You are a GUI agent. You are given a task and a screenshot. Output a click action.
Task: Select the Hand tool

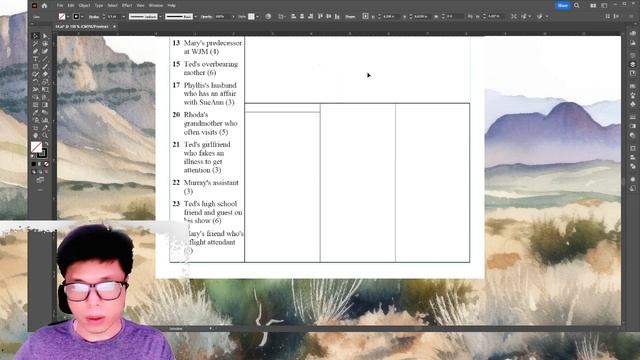tap(36, 135)
